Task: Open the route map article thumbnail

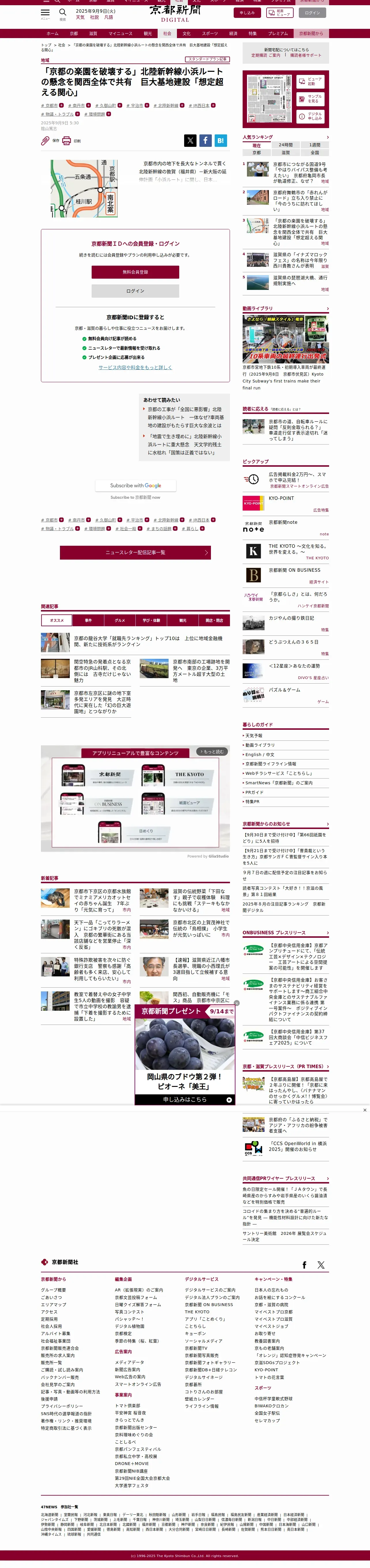Action: tap(84, 189)
